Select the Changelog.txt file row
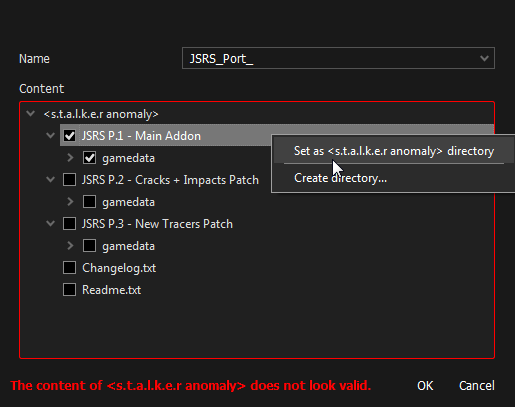The height and width of the screenshot is (407, 515). point(119,268)
